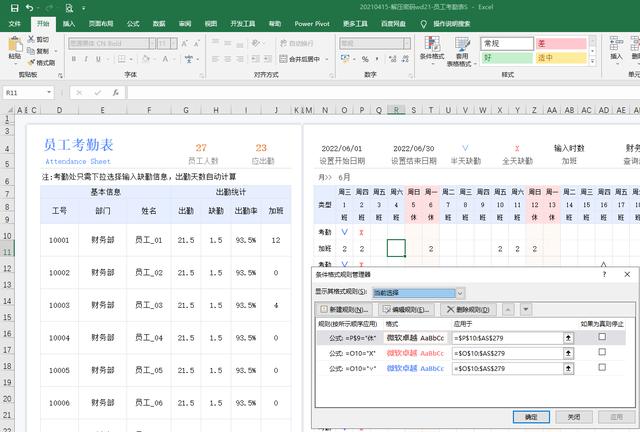Click the 确定 (OK) button
640x432 pixels.
click(x=531, y=417)
